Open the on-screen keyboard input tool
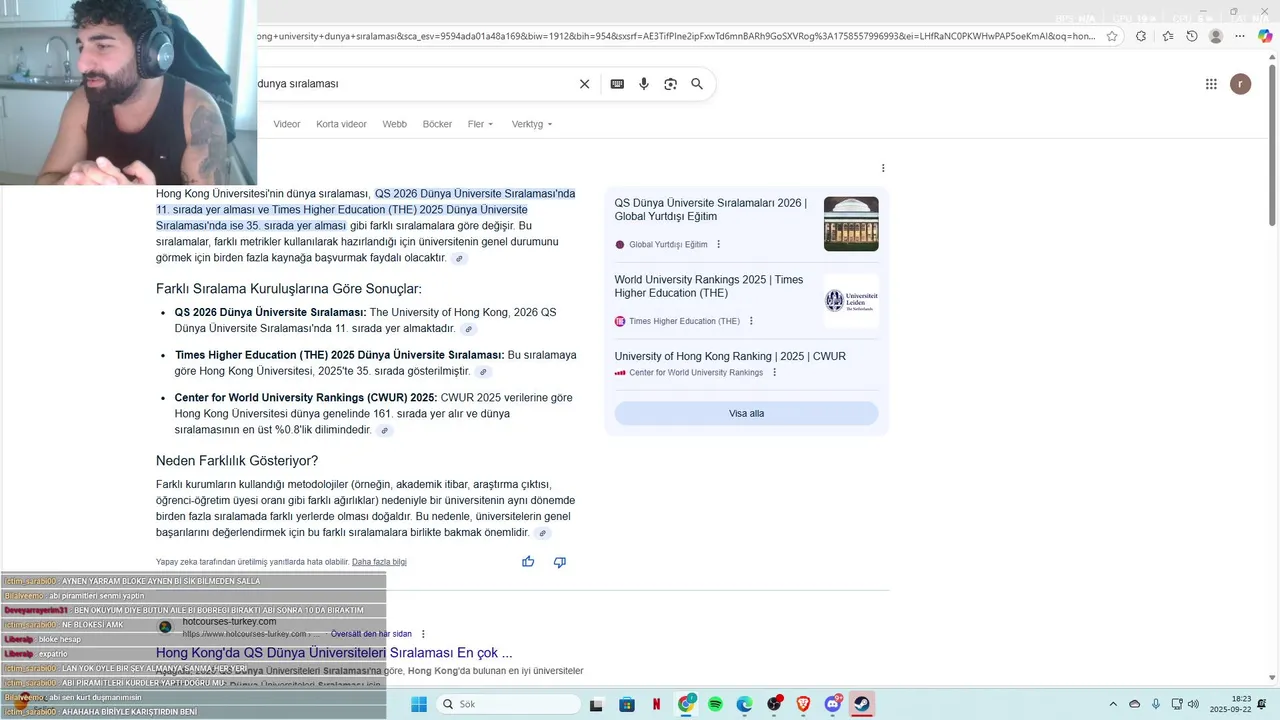The height and width of the screenshot is (720, 1280). [x=617, y=84]
